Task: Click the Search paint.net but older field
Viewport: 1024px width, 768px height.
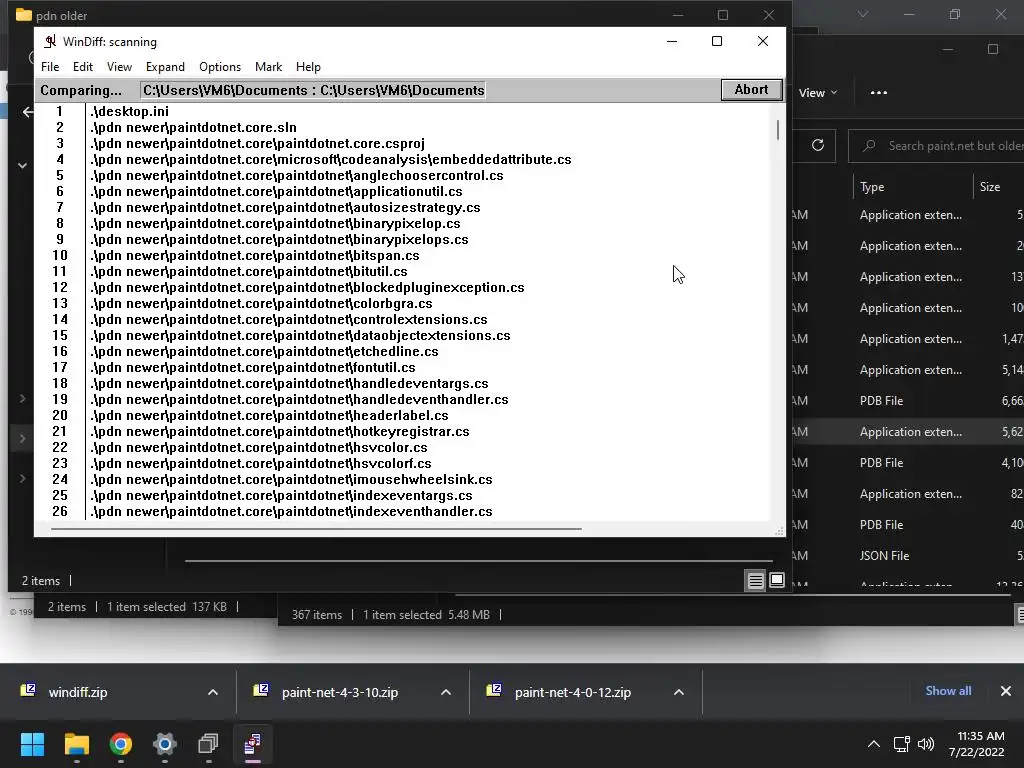Action: coord(936,146)
